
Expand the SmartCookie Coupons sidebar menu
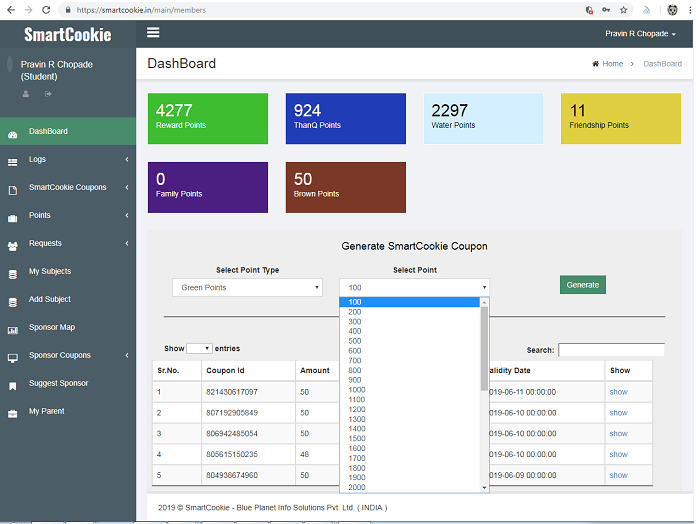[x=68, y=187]
